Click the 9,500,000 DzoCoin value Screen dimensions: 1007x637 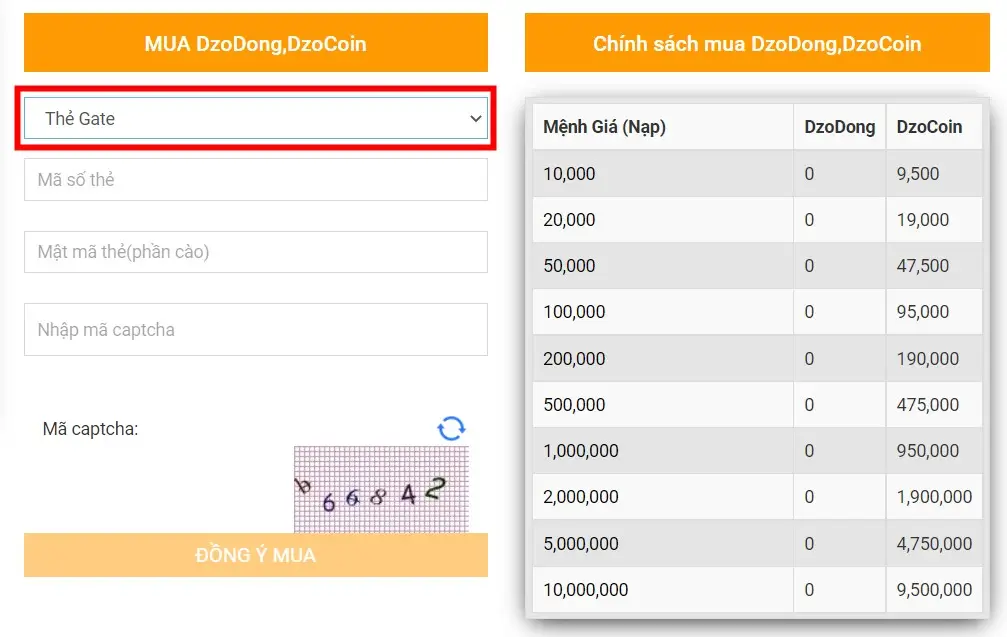934,590
